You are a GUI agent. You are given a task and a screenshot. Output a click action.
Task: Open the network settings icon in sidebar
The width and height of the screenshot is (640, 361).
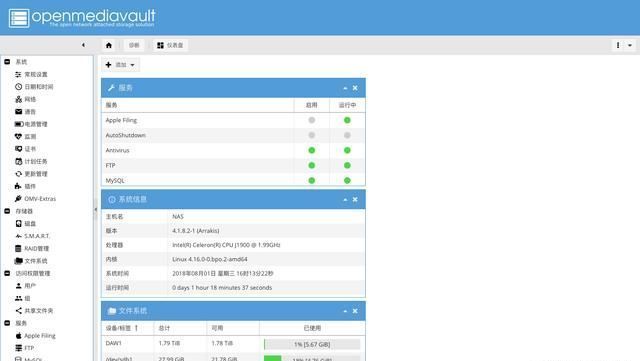point(18,99)
